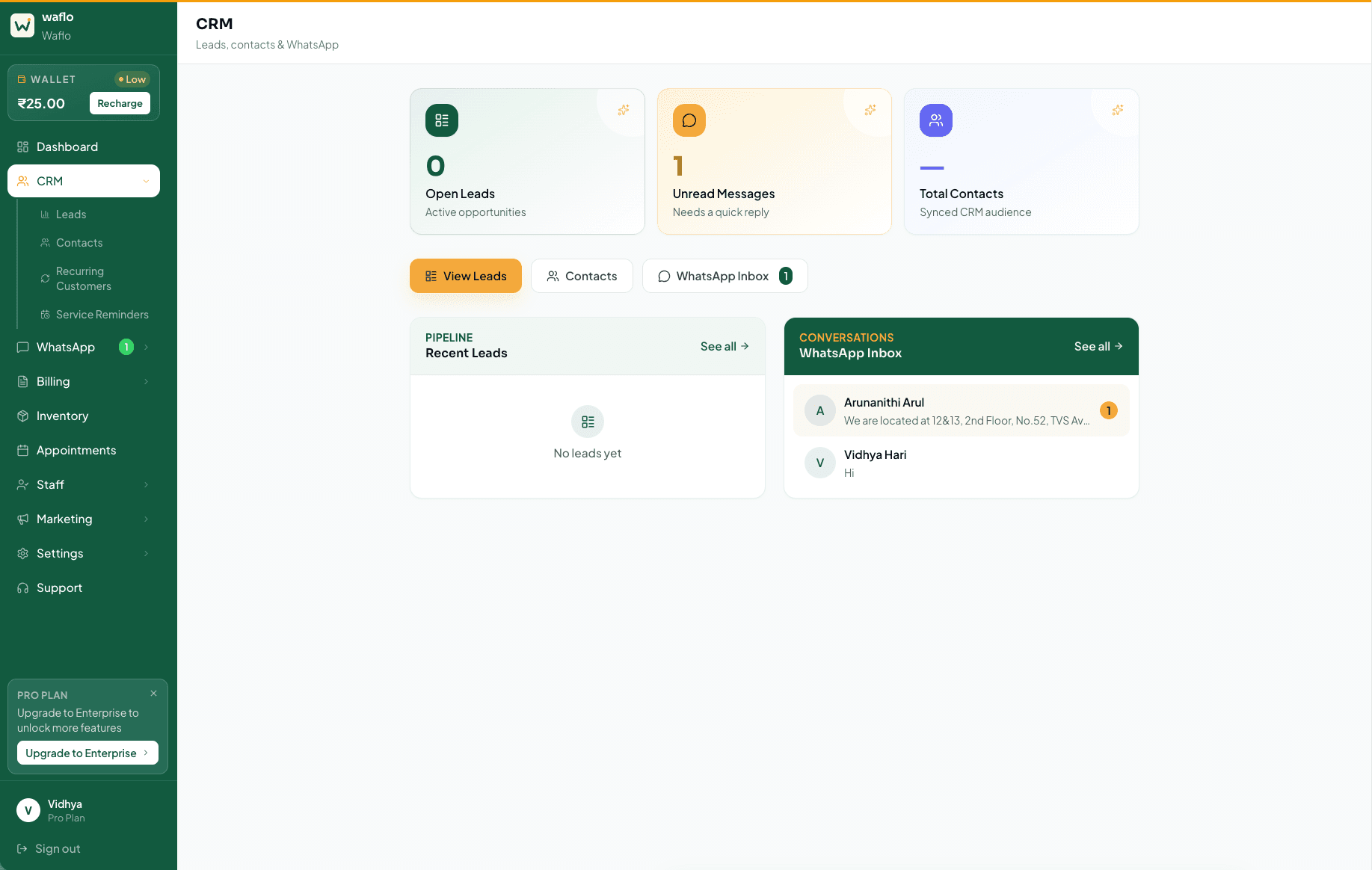1372x870 pixels.
Task: Click sparkle icon on Open Leads card
Action: pos(624,110)
